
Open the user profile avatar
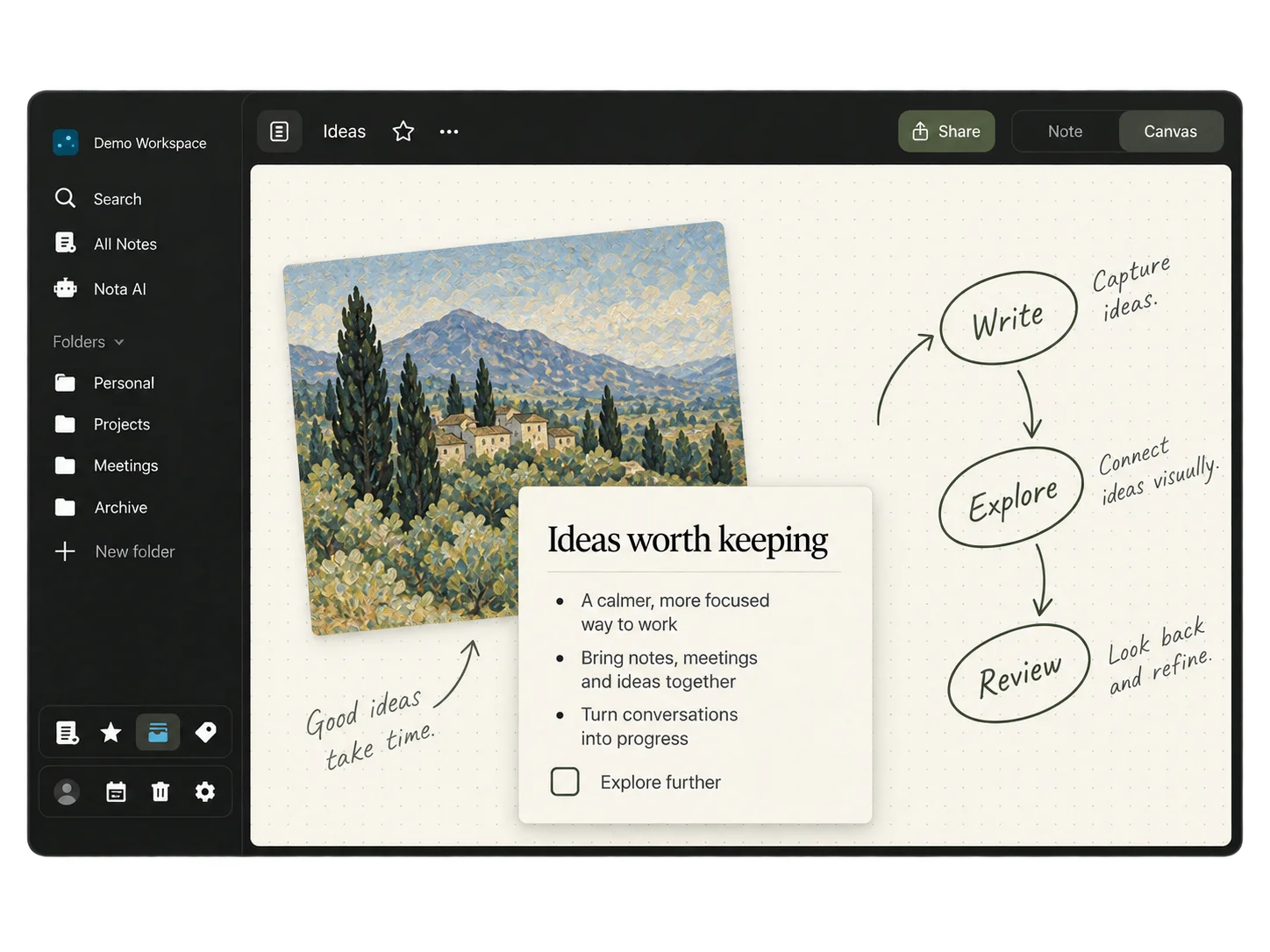coord(67,792)
